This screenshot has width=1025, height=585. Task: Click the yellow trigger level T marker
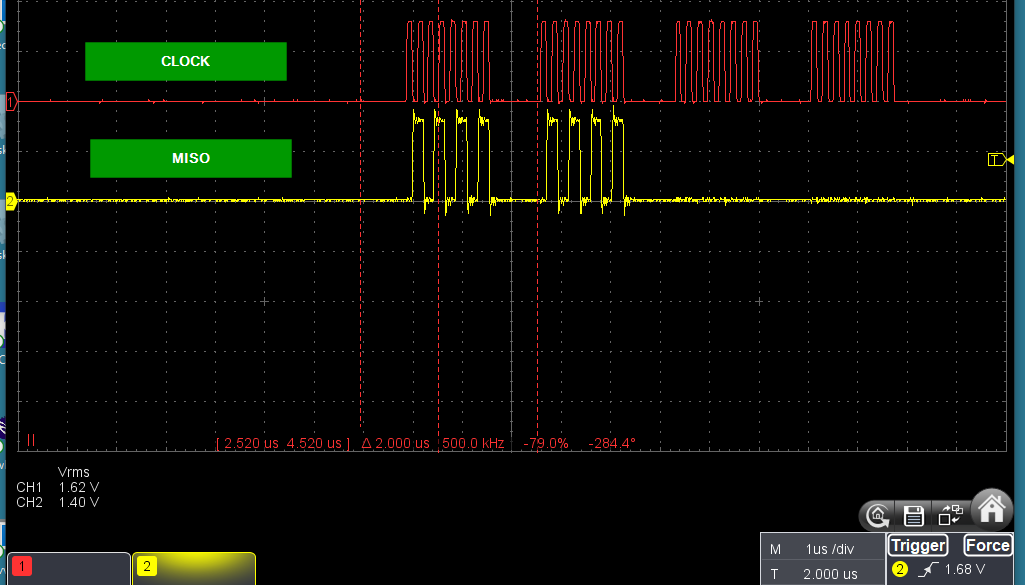[998, 160]
